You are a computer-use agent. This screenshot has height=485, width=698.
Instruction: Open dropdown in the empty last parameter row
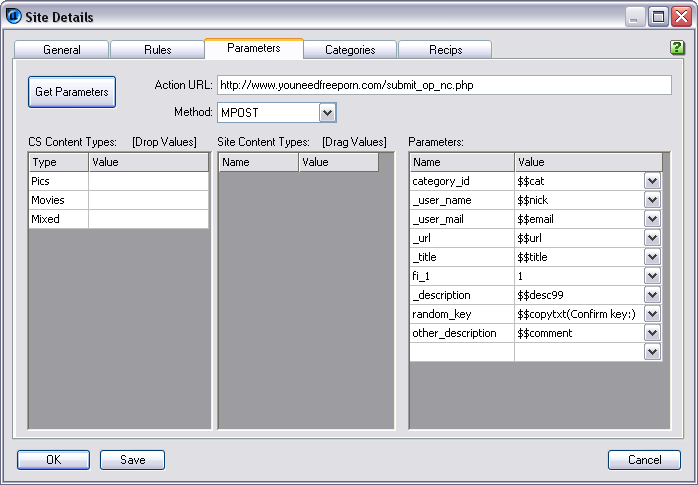(x=652, y=352)
